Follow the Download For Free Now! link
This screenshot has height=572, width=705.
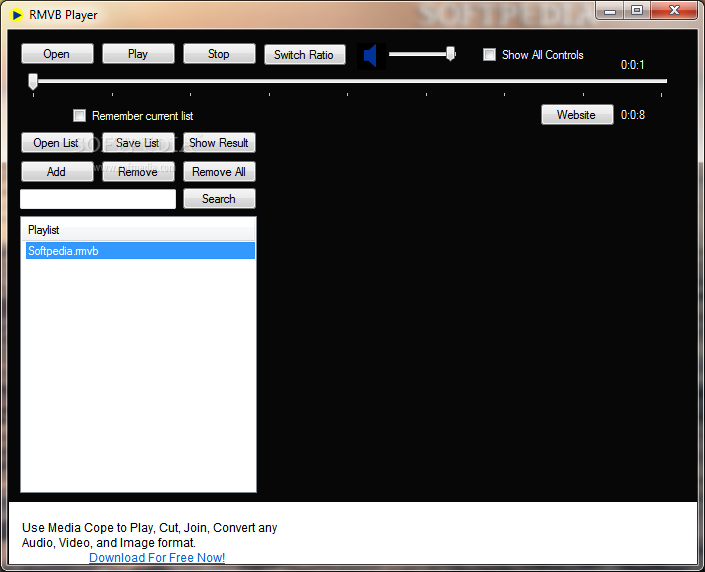pos(157,558)
